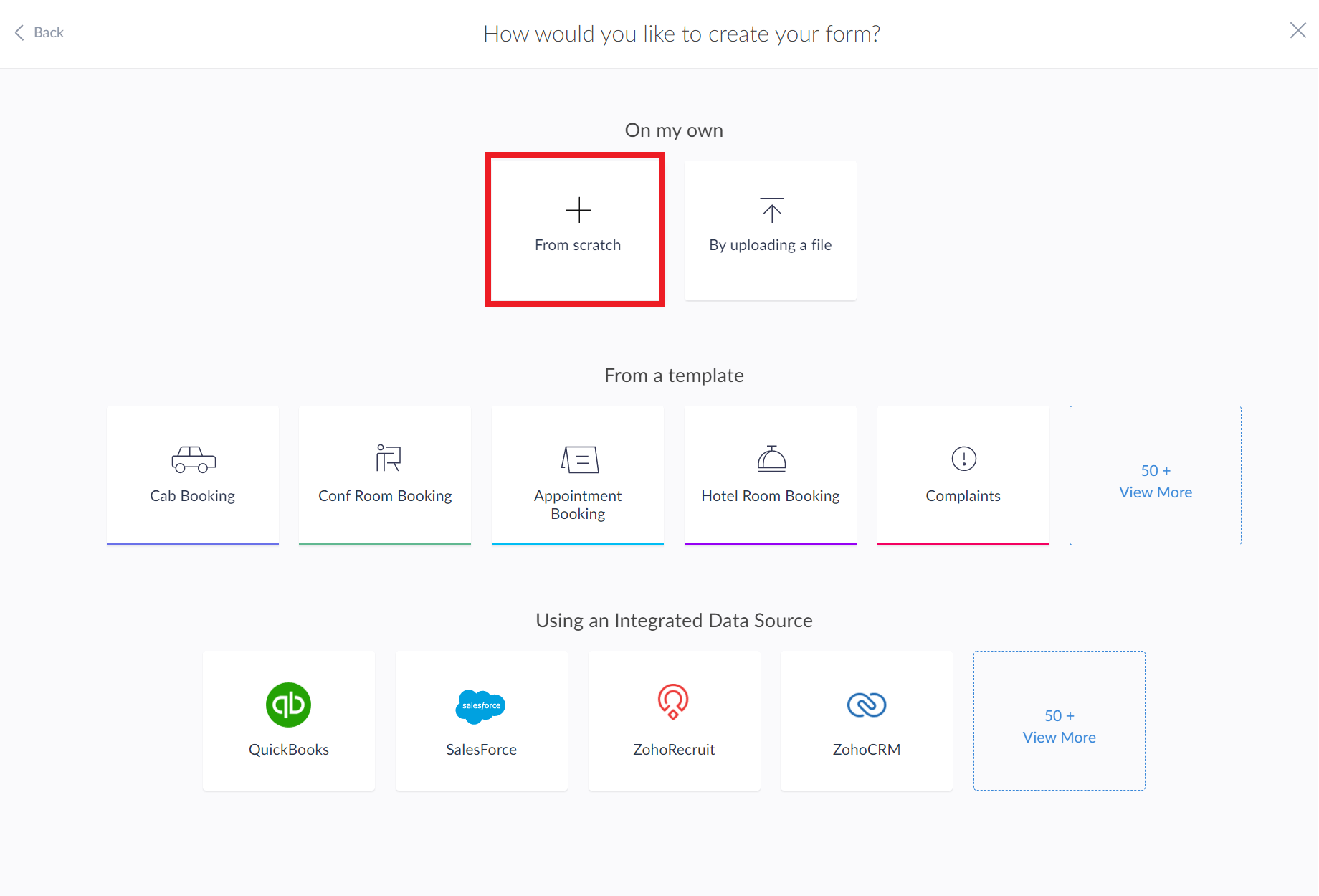The image size is (1319, 896).
Task: Select the ZohoCRM infinity logo
Action: click(866, 705)
